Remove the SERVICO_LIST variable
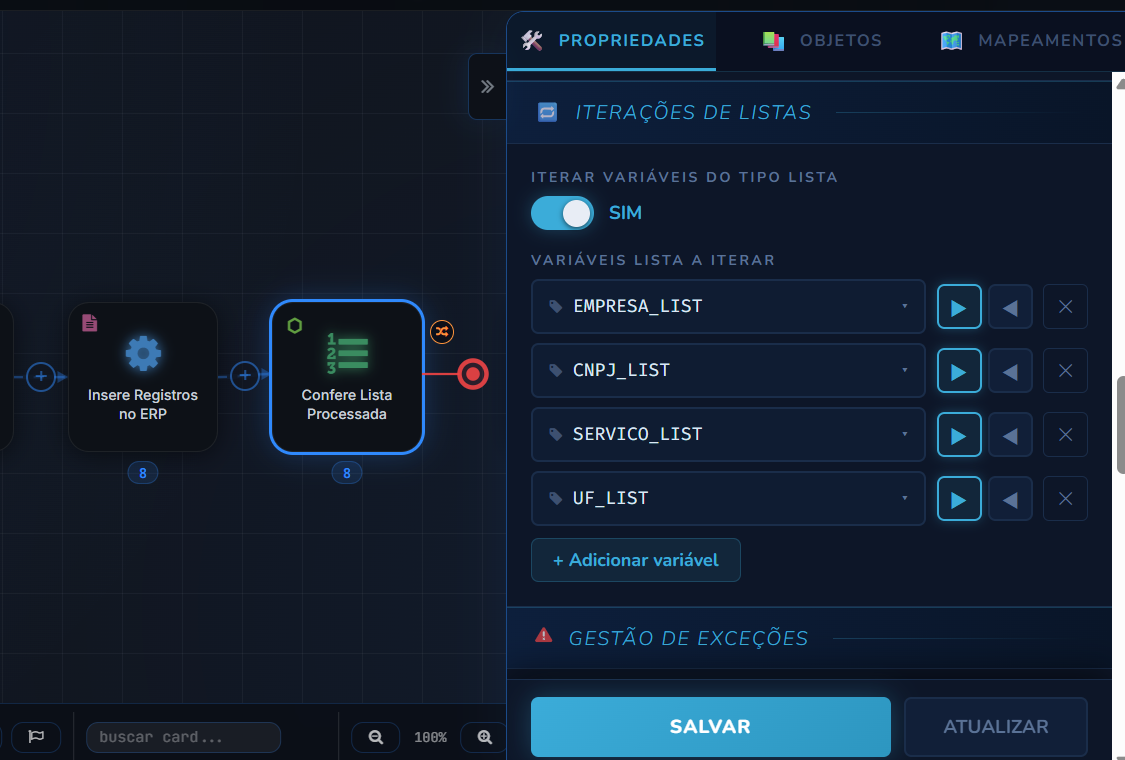 coord(1065,435)
